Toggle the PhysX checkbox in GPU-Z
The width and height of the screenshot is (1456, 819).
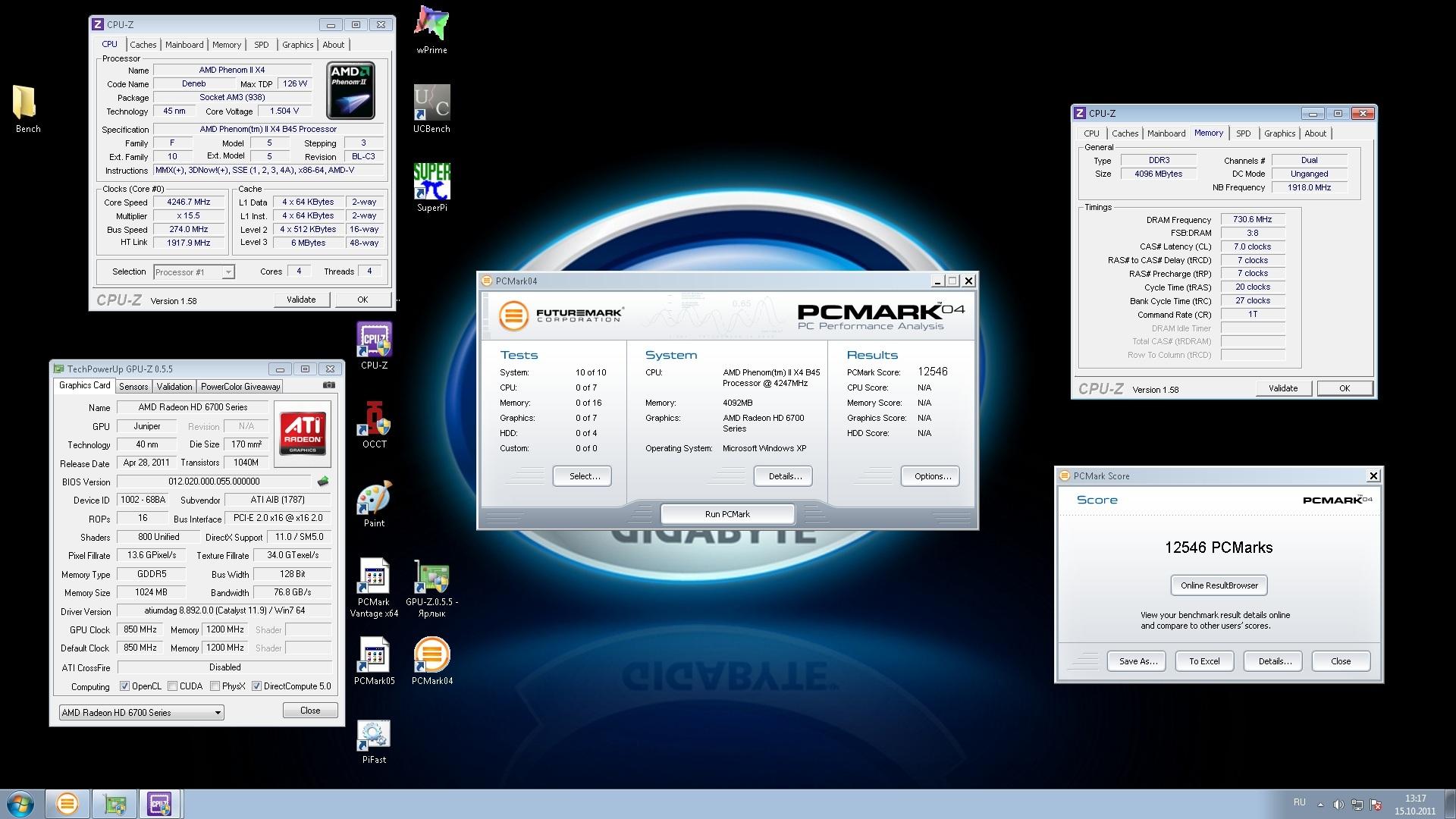pyautogui.click(x=215, y=686)
